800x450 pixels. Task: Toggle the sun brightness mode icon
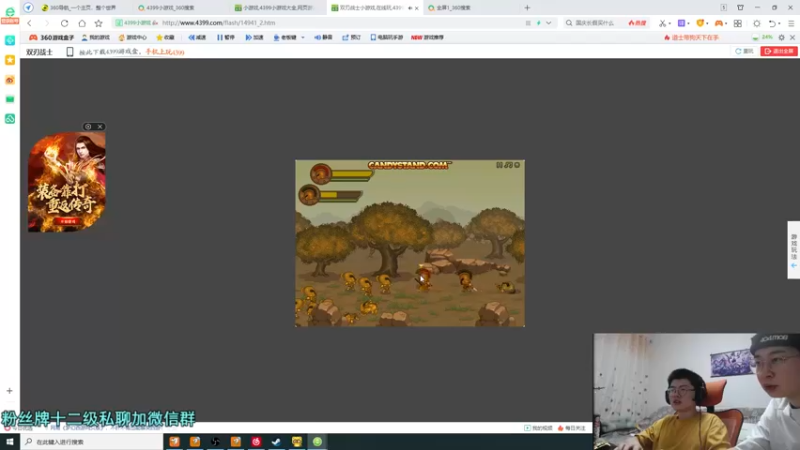(757, 23)
